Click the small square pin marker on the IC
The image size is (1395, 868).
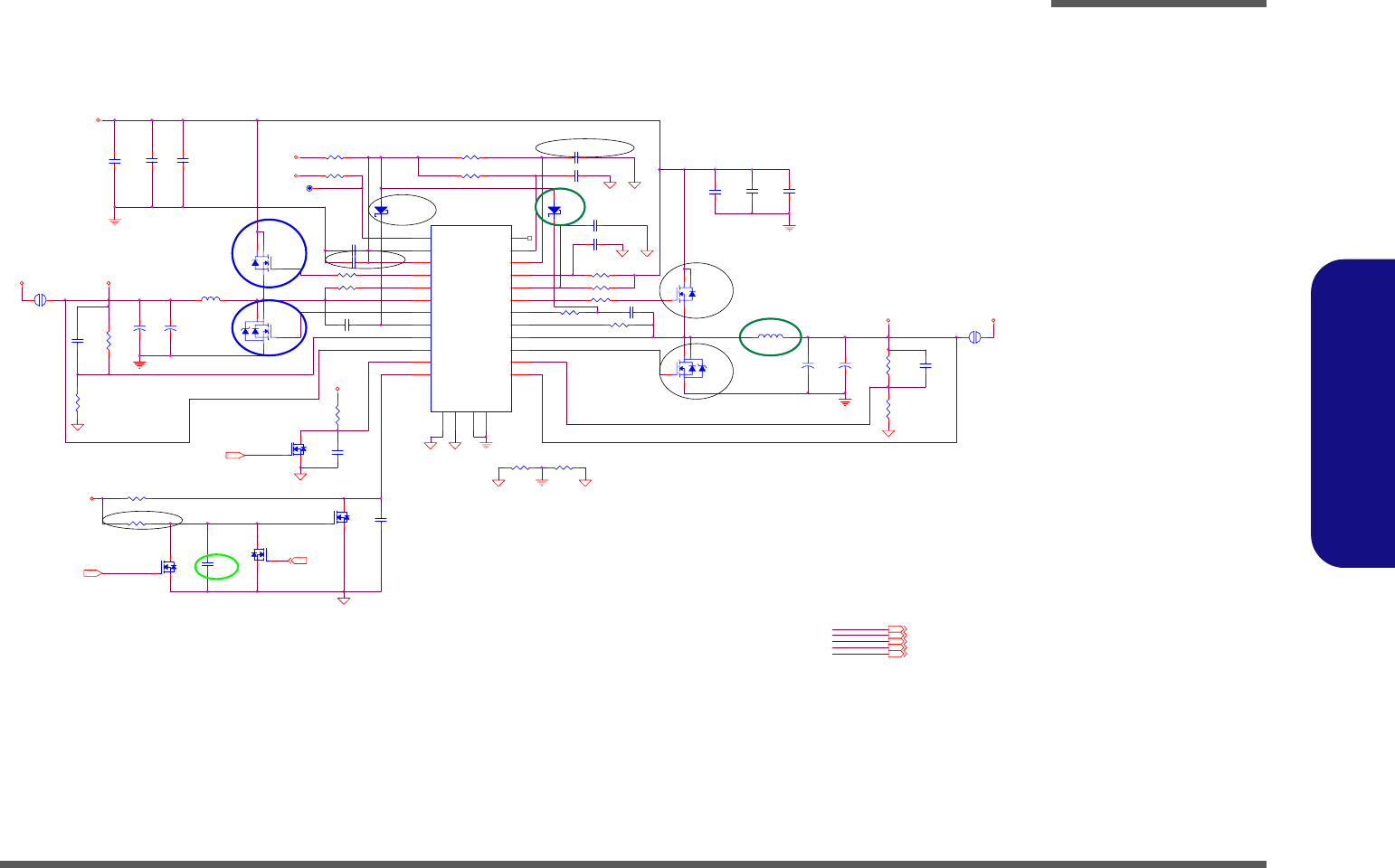point(530,238)
